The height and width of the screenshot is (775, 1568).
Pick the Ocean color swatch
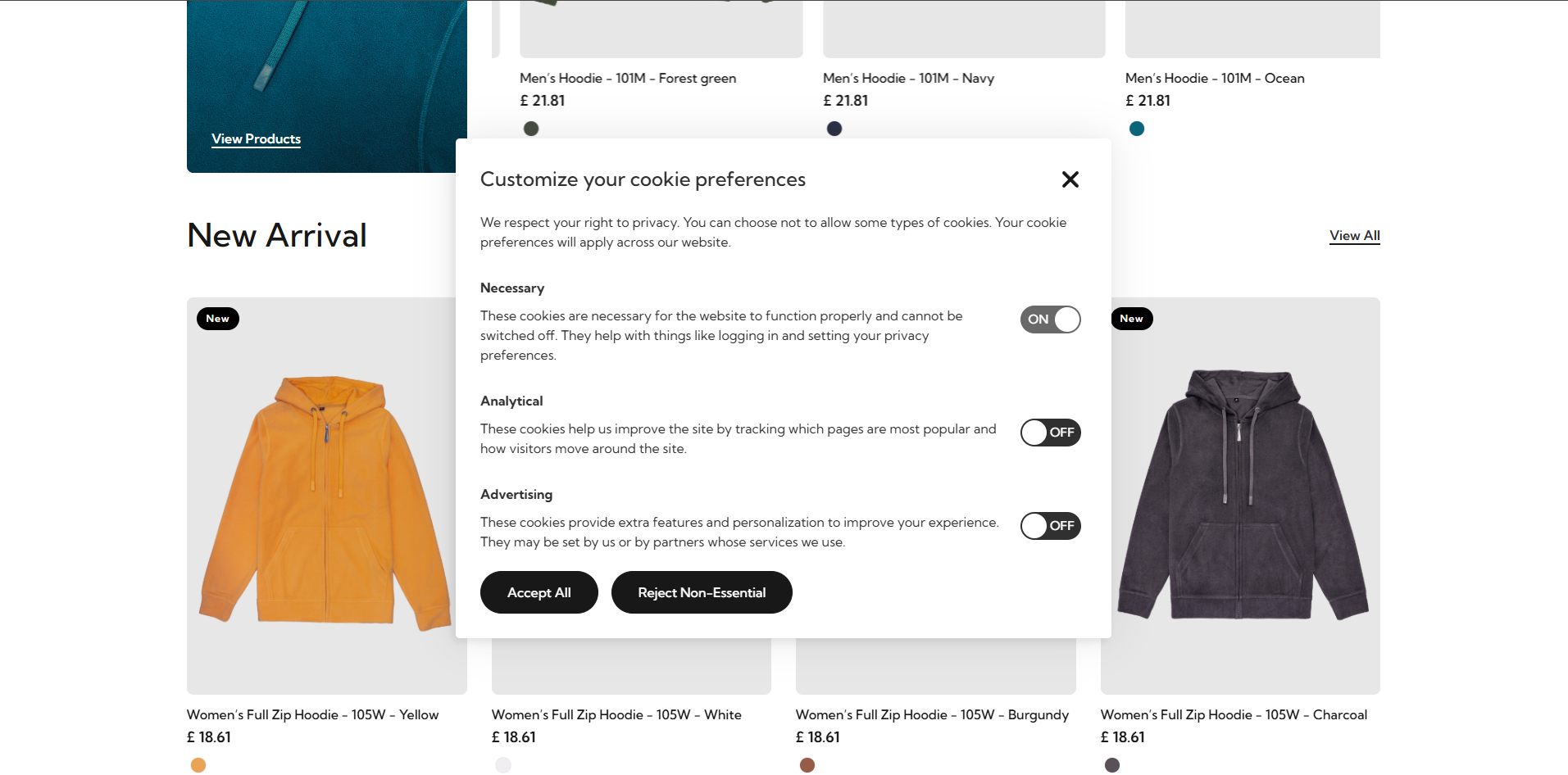click(1137, 129)
